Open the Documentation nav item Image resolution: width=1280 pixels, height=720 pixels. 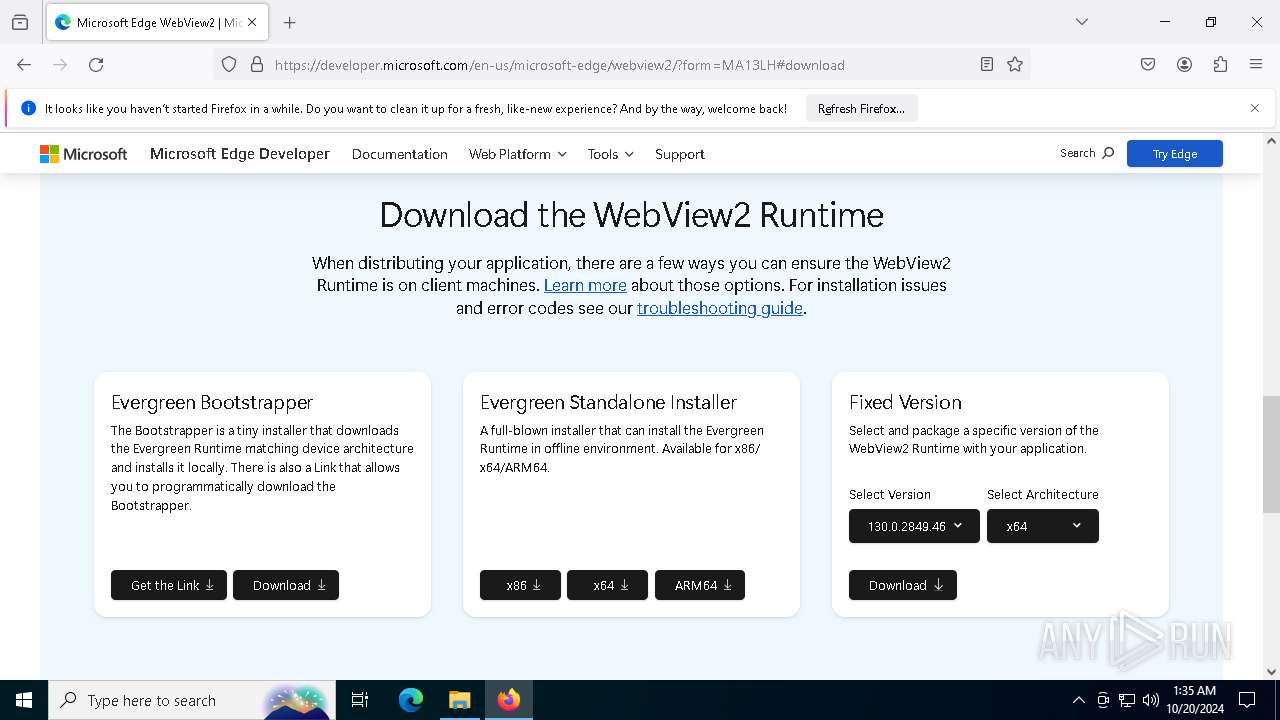point(400,154)
